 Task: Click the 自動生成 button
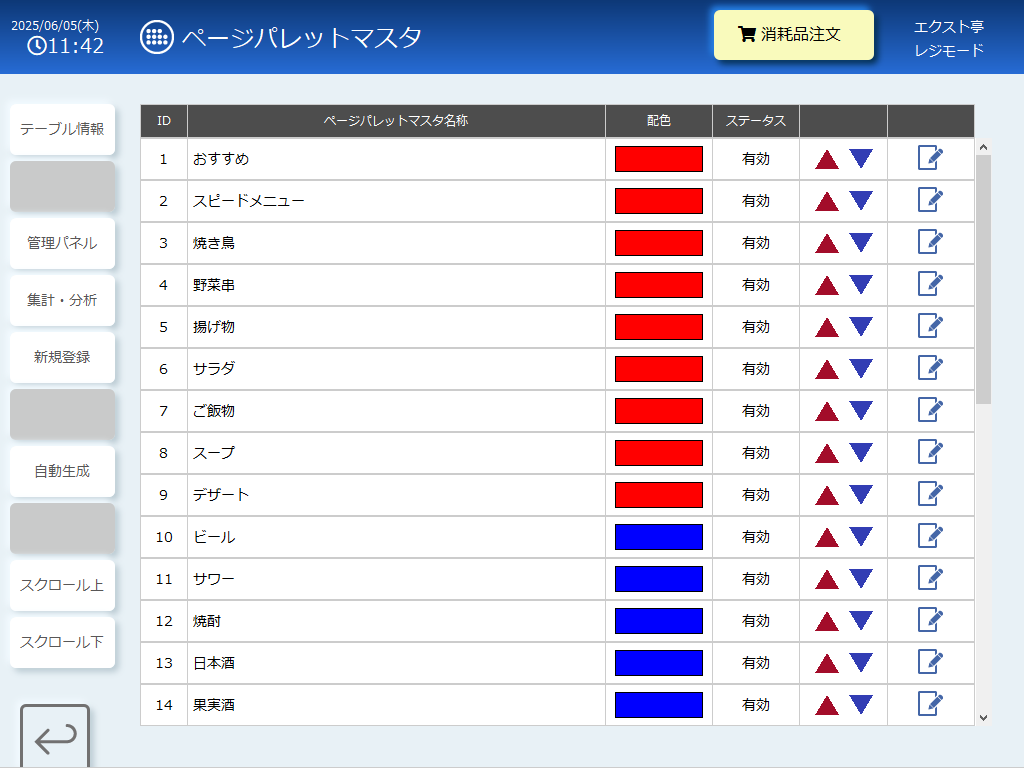click(62, 471)
